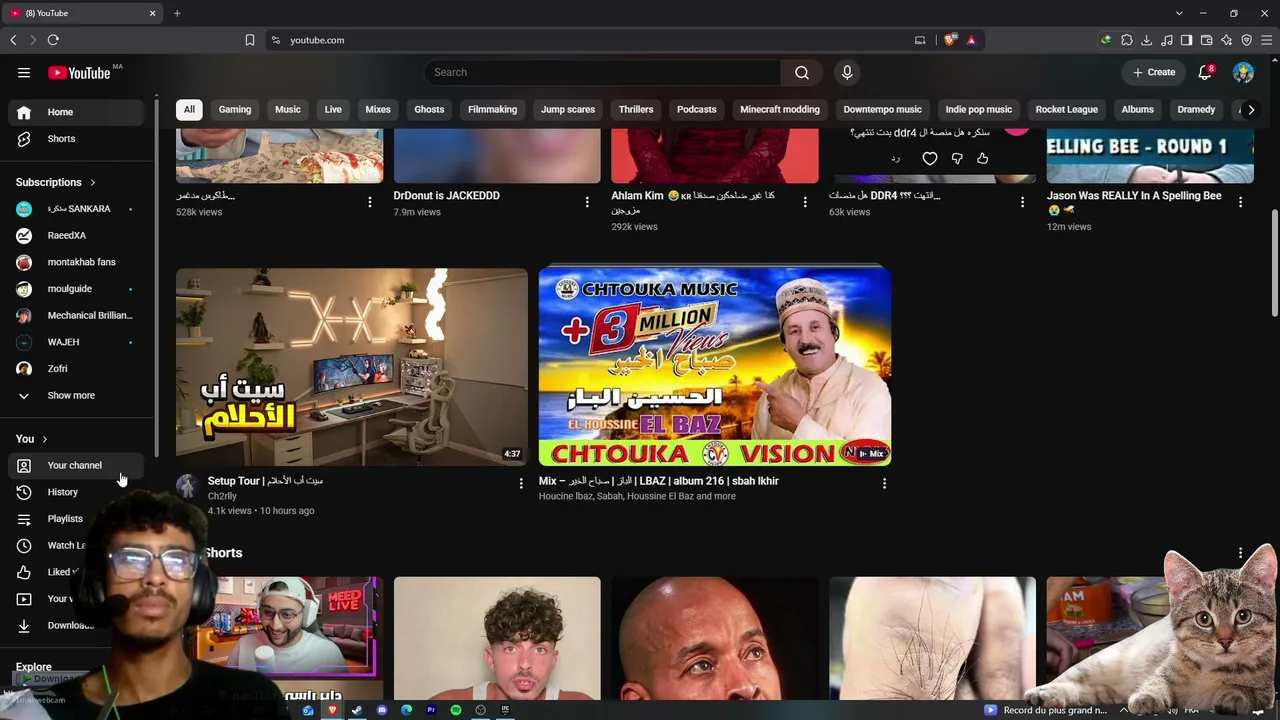This screenshot has width=1280, height=720.
Task: Open options for Ahlam Kim video
Action: [x=805, y=202]
